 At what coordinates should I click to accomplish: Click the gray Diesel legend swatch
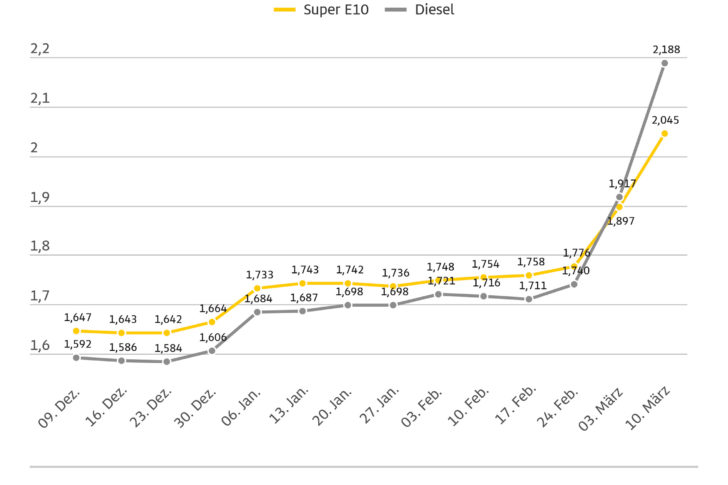[392, 10]
